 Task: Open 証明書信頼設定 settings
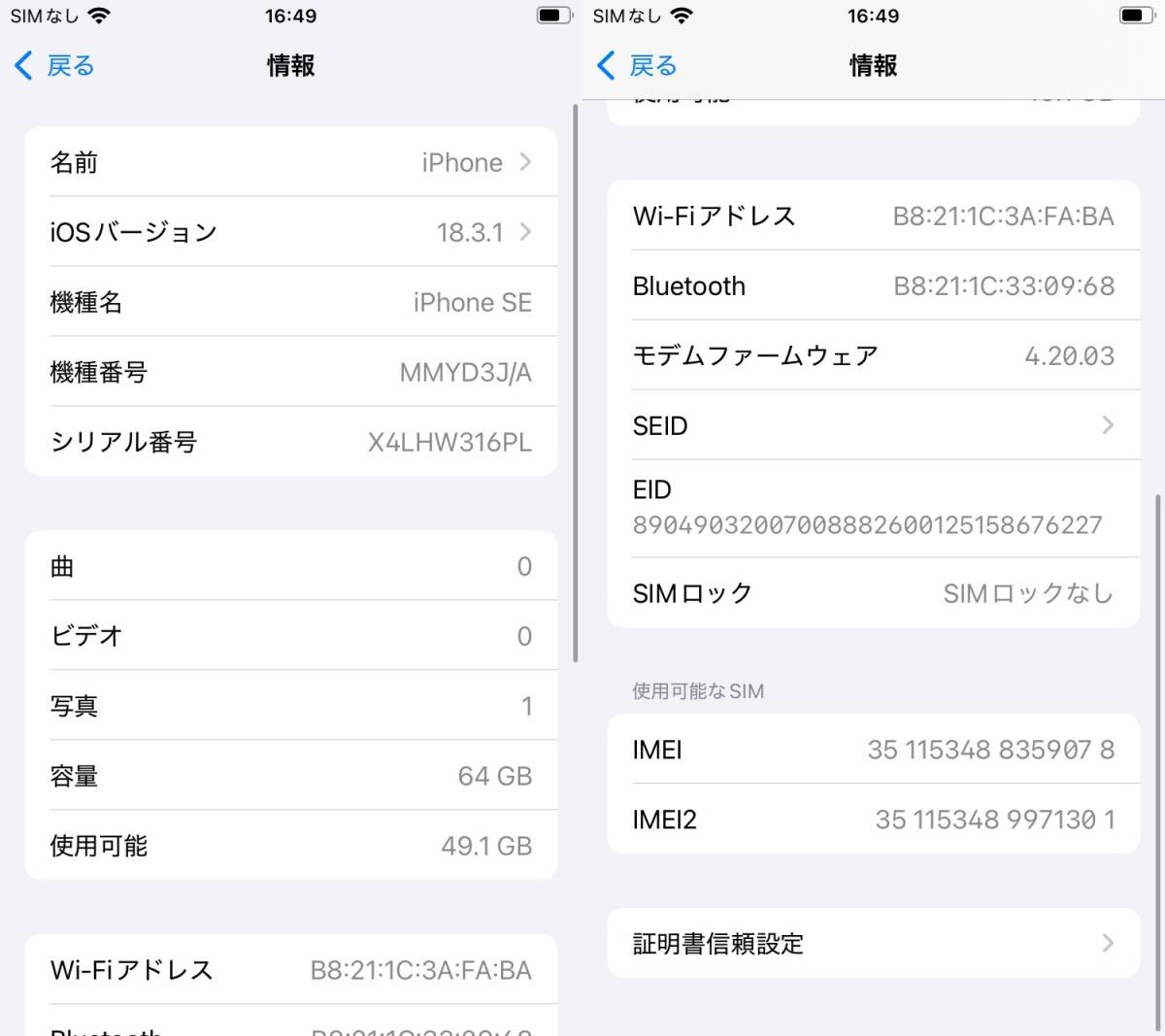(x=874, y=943)
